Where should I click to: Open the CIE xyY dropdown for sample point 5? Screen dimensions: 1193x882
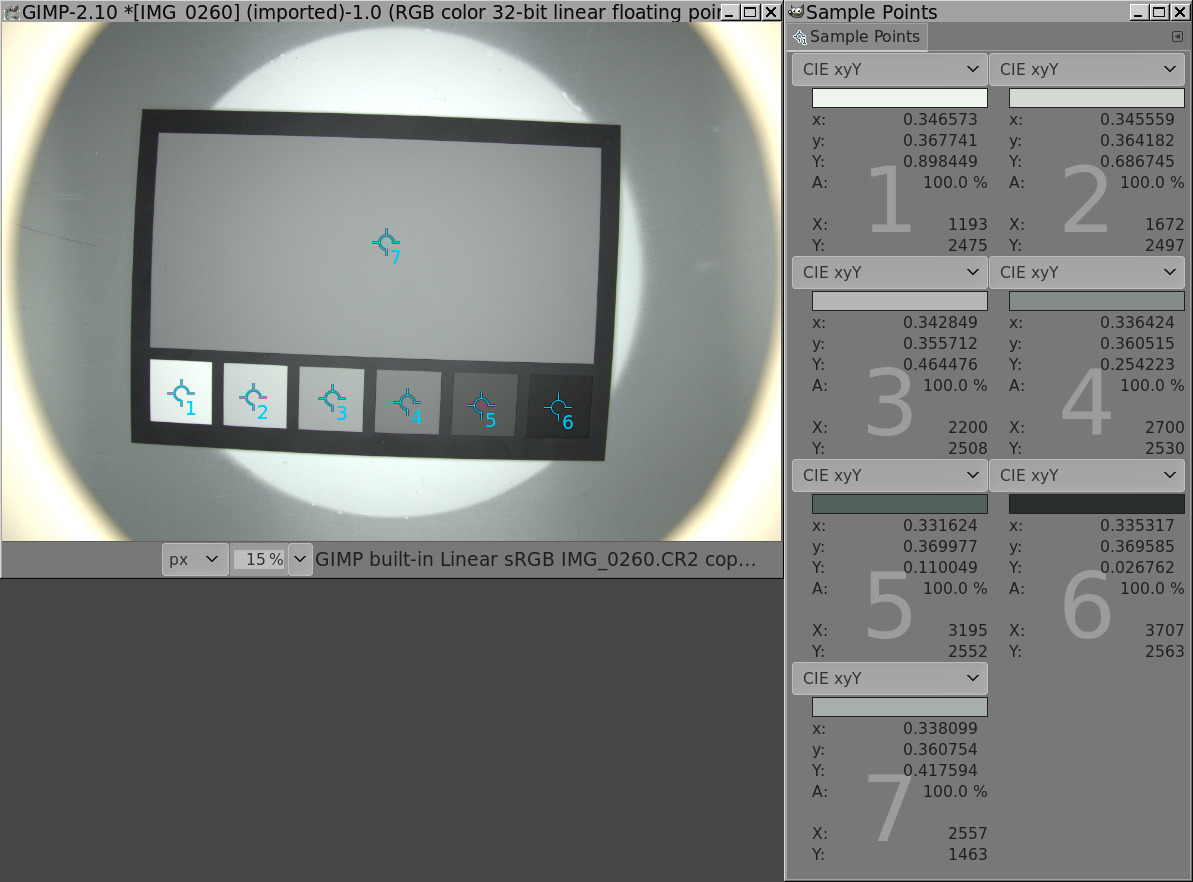click(889, 476)
